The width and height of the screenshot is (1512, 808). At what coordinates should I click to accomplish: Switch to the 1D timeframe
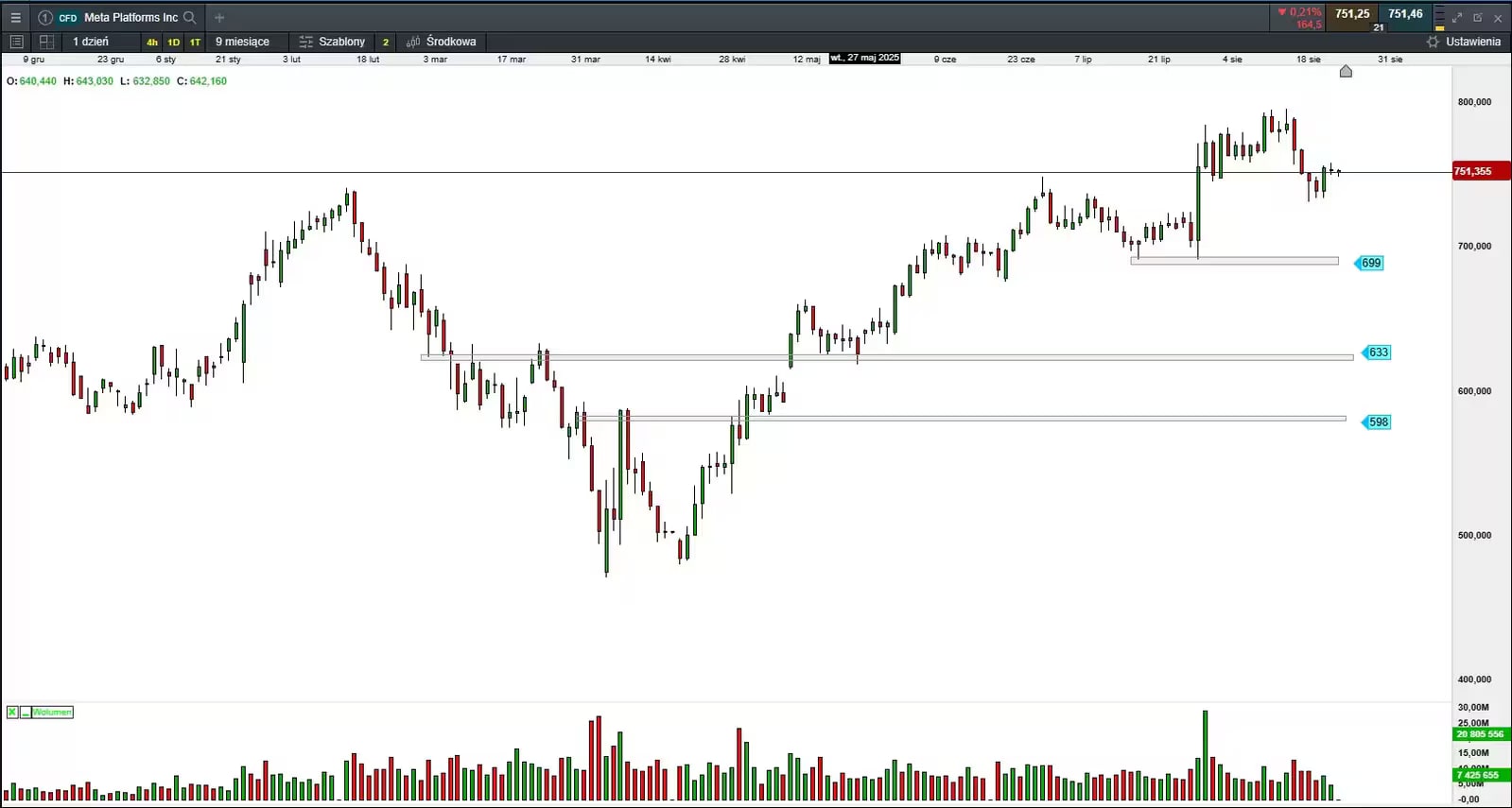pos(174,43)
